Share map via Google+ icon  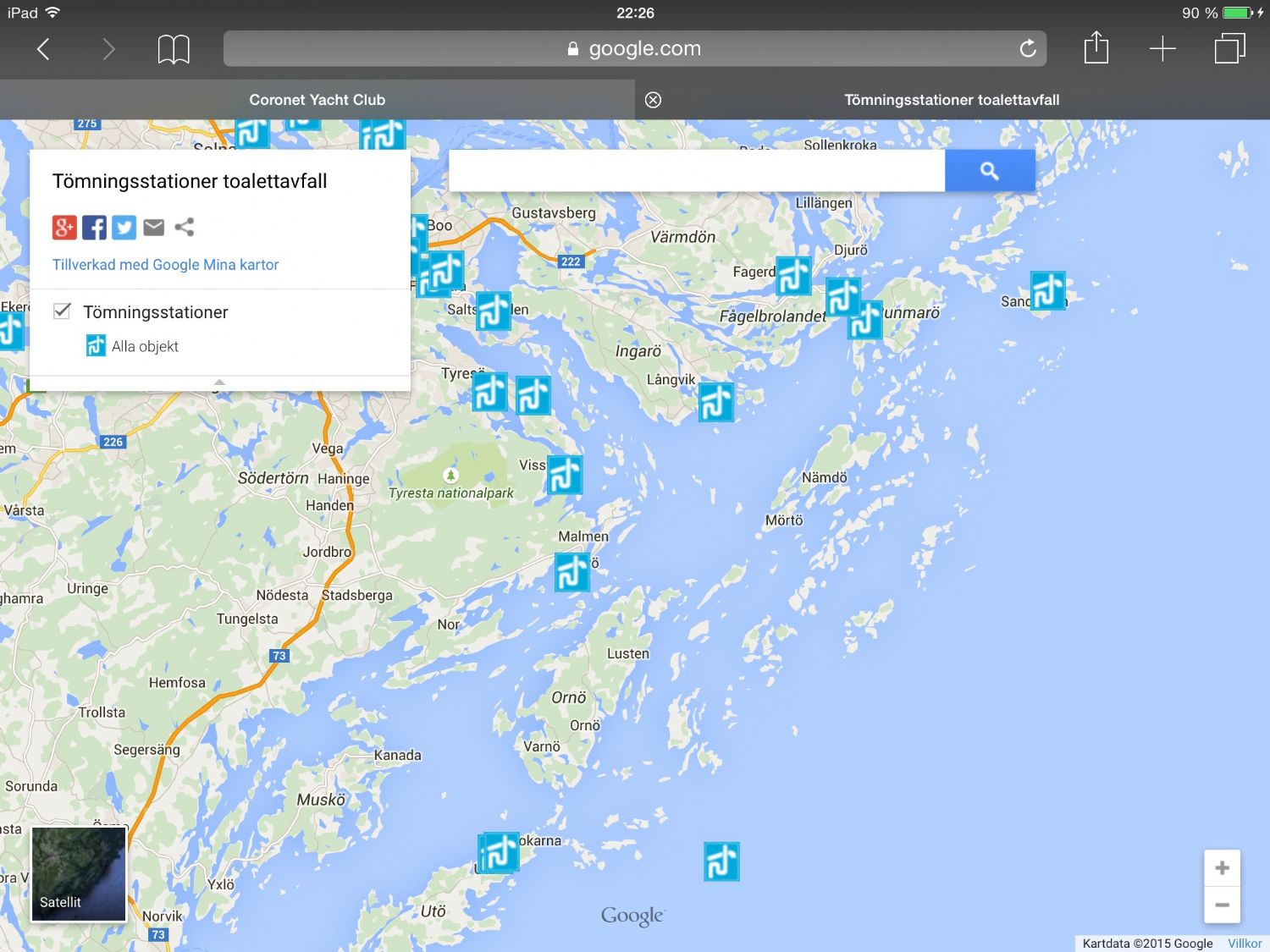pyautogui.click(x=64, y=227)
